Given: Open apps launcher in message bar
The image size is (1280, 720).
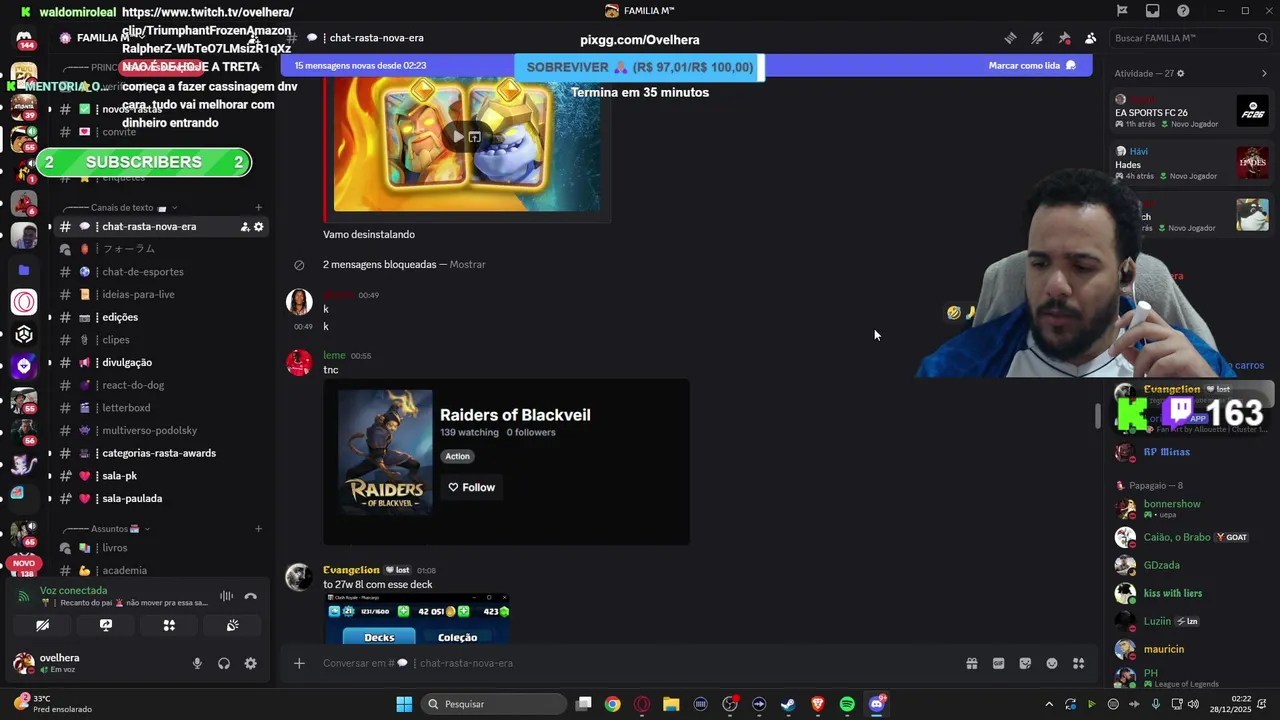Looking at the screenshot, I should (1078, 663).
